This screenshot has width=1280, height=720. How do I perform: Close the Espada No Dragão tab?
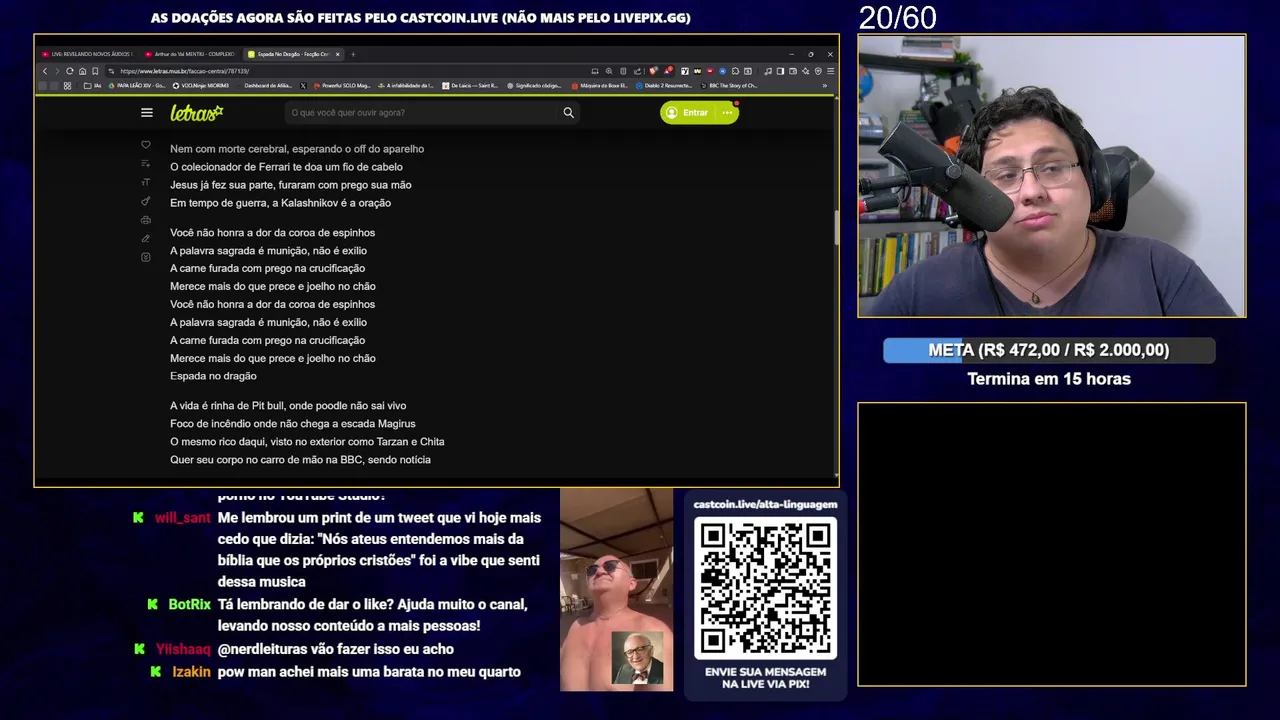[x=338, y=54]
